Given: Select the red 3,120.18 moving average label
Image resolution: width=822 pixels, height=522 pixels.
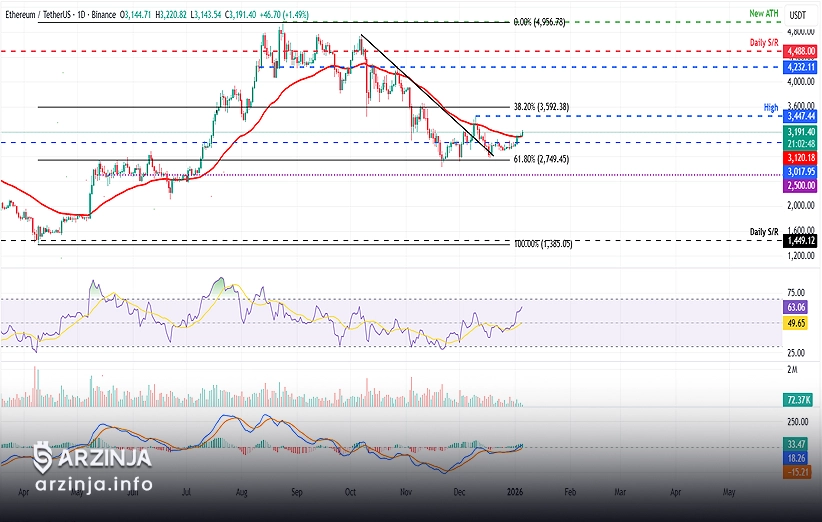Looking at the screenshot, I should [800, 158].
